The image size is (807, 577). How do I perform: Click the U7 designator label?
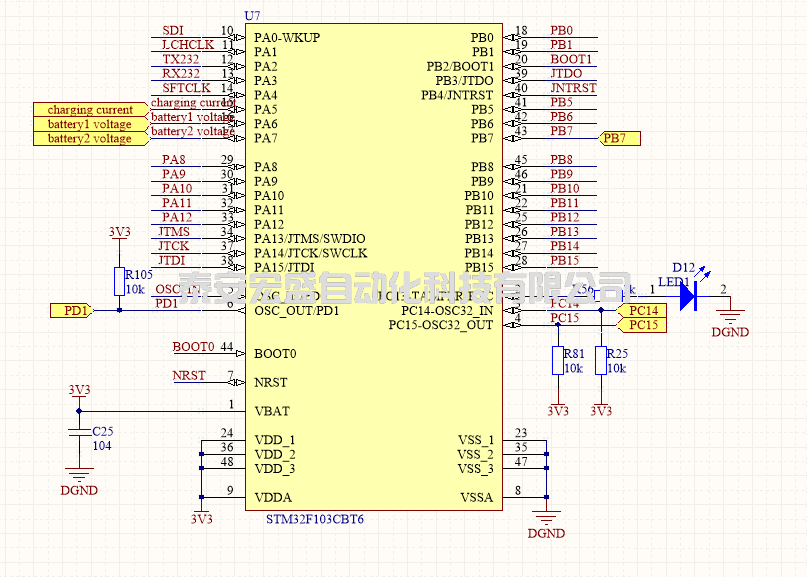[252, 17]
